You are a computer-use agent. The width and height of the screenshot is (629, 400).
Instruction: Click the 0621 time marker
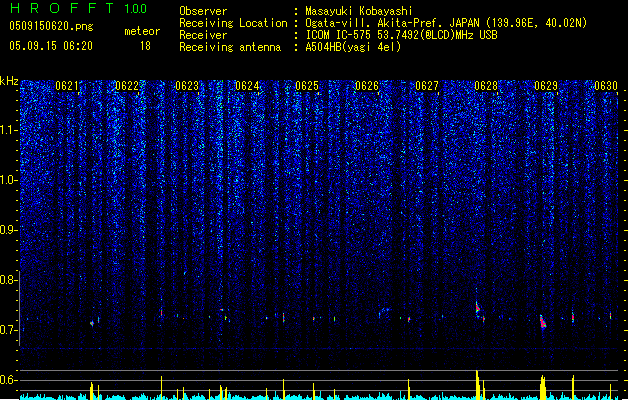67,86
